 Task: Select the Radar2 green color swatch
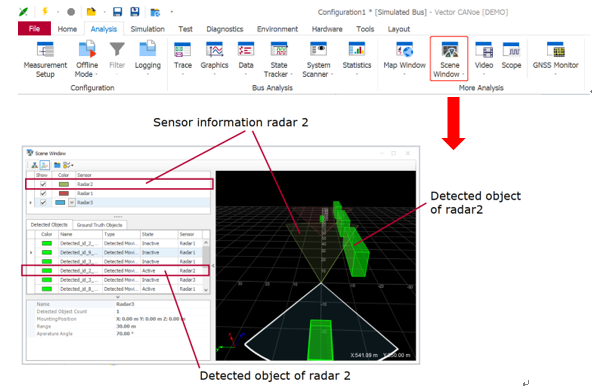(x=64, y=184)
